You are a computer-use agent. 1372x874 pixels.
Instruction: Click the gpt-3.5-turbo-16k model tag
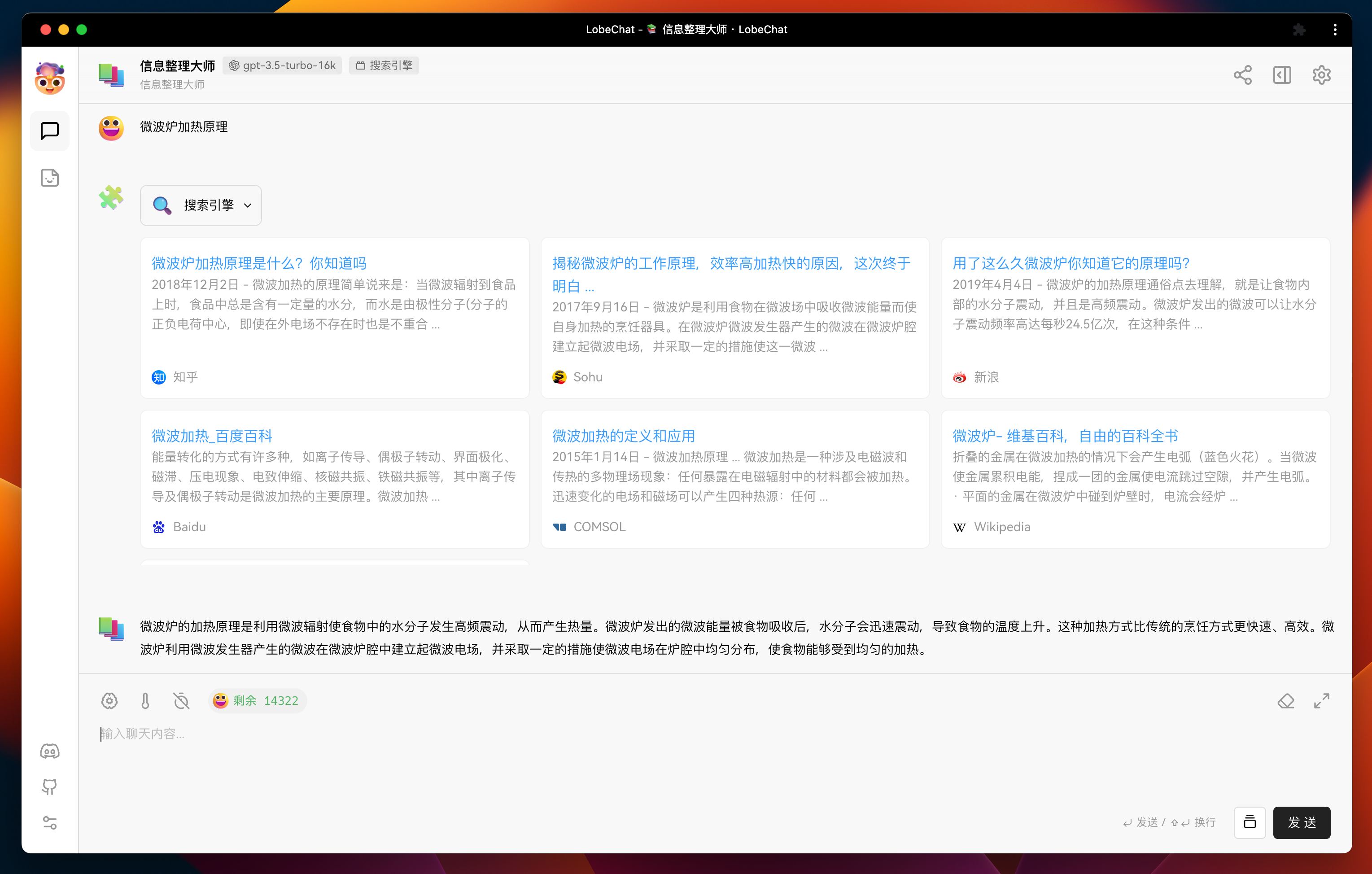[x=282, y=66]
